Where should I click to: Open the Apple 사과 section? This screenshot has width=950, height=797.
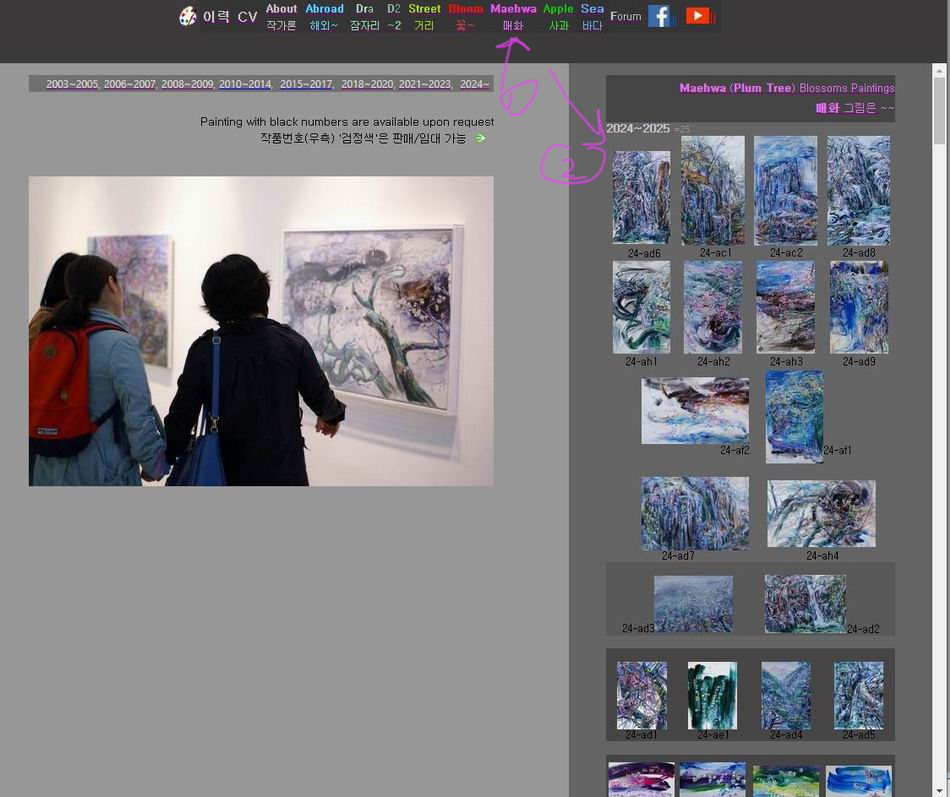558,17
